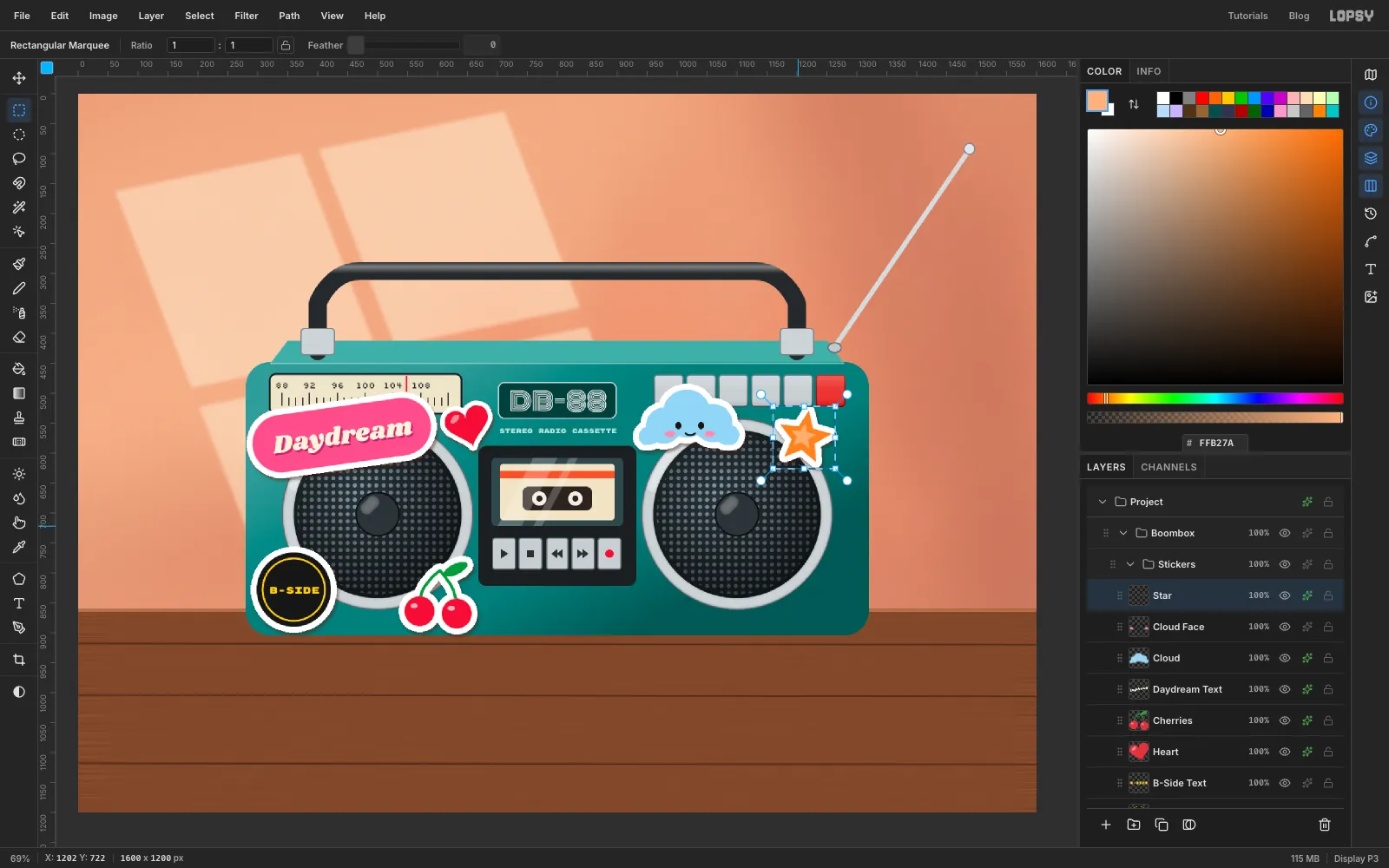Collapse the Boombox folder
Image resolution: width=1389 pixels, height=868 pixels.
point(1123,533)
